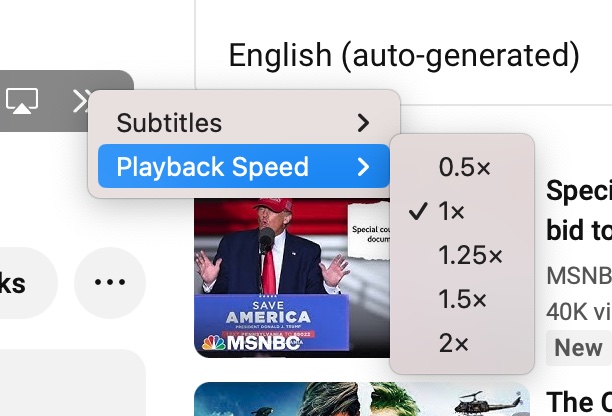Select 0.5× playback speed
612x416 pixels.
coord(462,167)
